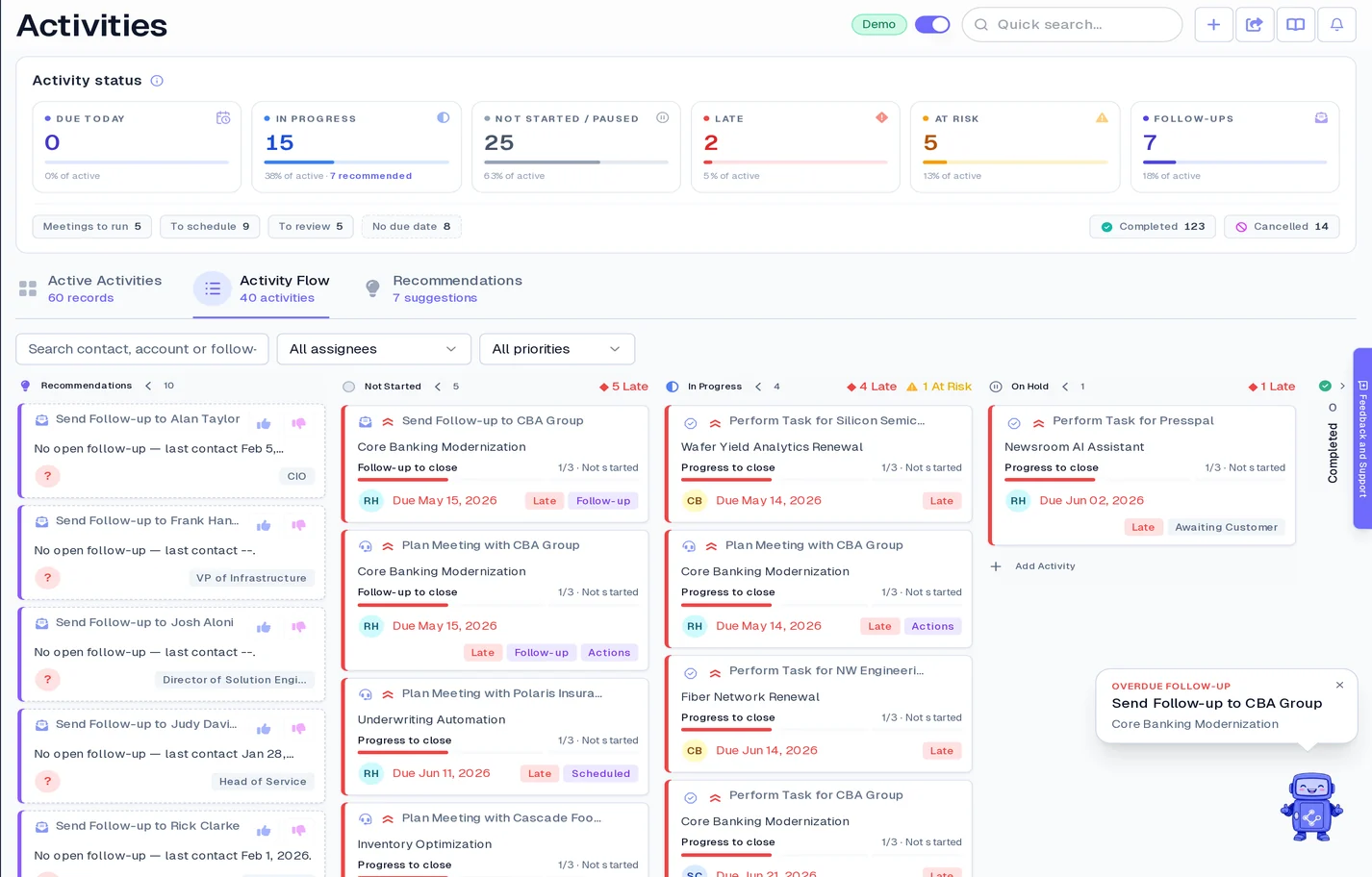The width and height of the screenshot is (1372, 877).
Task: Open the notifications bell
Action: tap(1336, 25)
